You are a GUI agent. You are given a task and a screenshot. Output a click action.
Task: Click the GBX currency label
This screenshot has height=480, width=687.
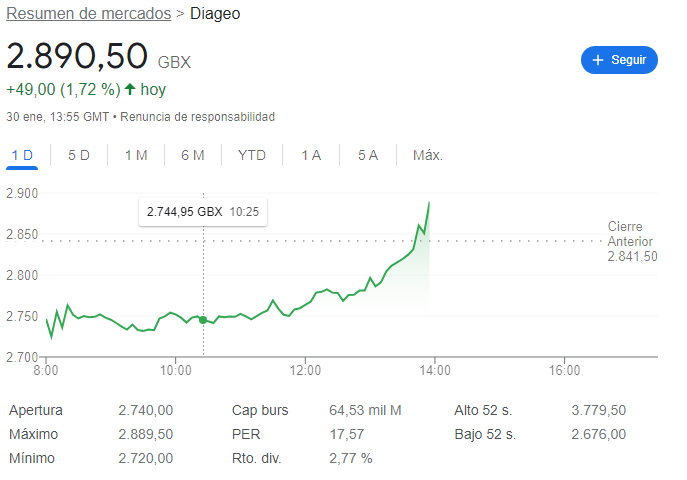pyautogui.click(x=174, y=62)
